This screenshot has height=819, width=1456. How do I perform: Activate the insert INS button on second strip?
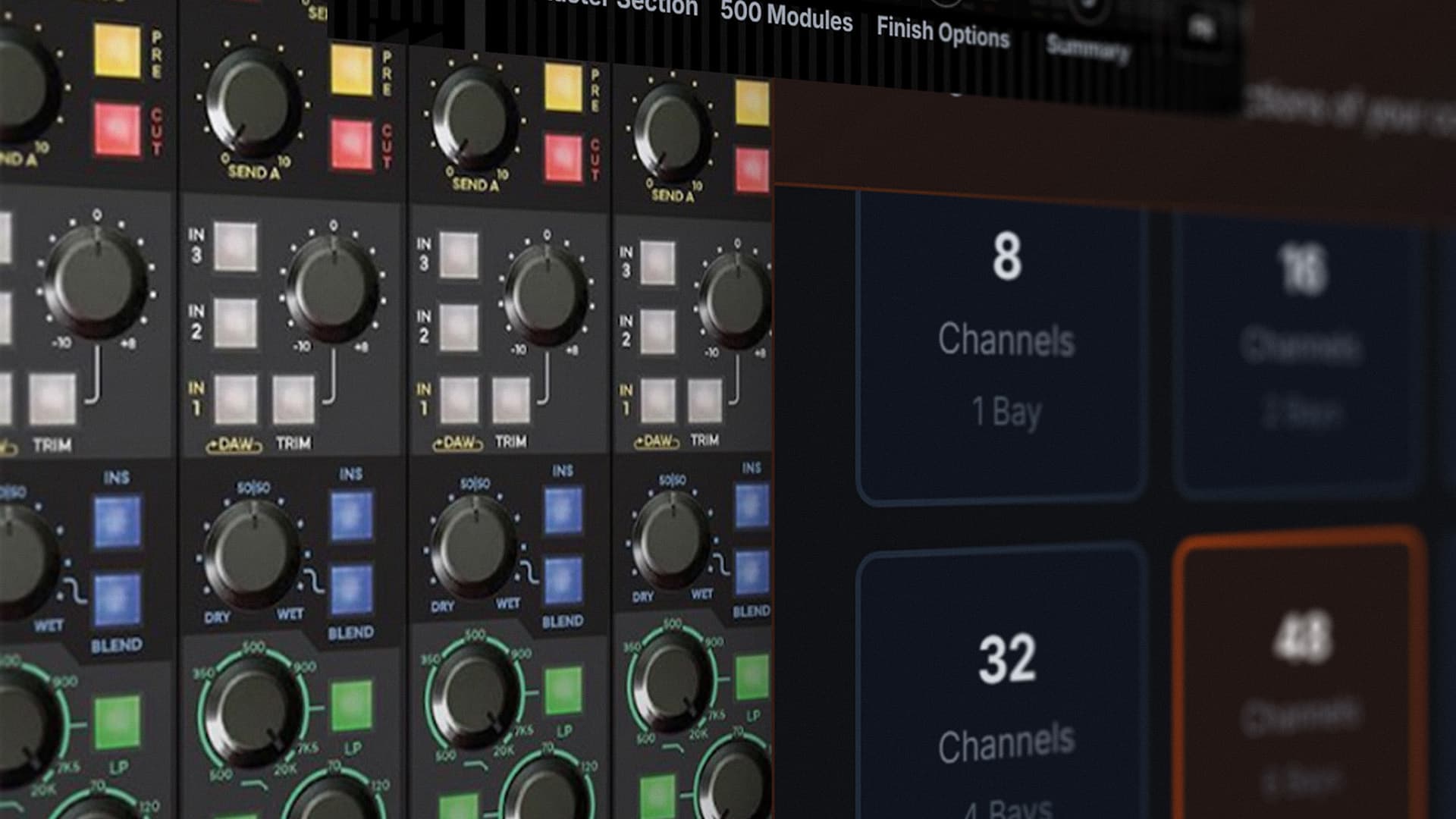coord(351,515)
